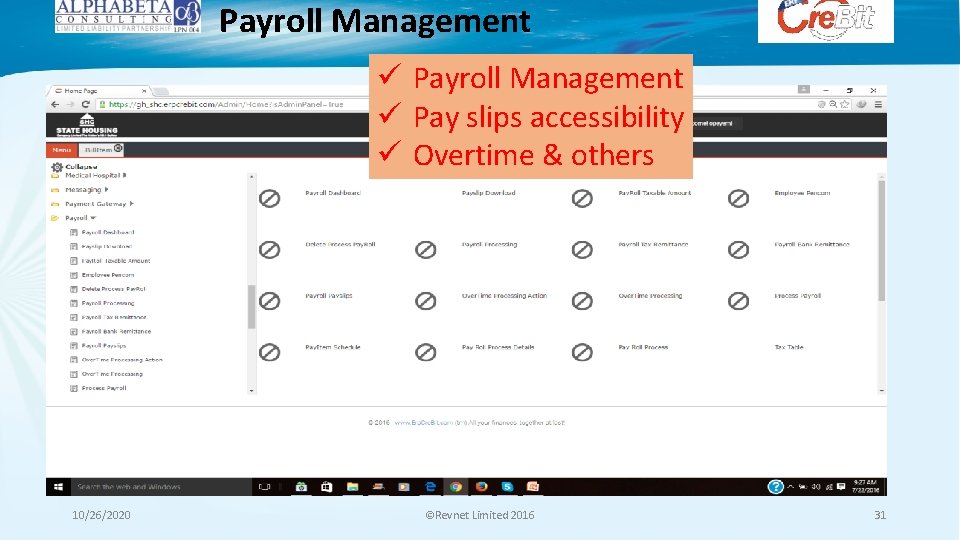Viewport: 960px width, 540px height.
Task: Open OverTime Processing Action in the sidebar
Action: pos(122,360)
